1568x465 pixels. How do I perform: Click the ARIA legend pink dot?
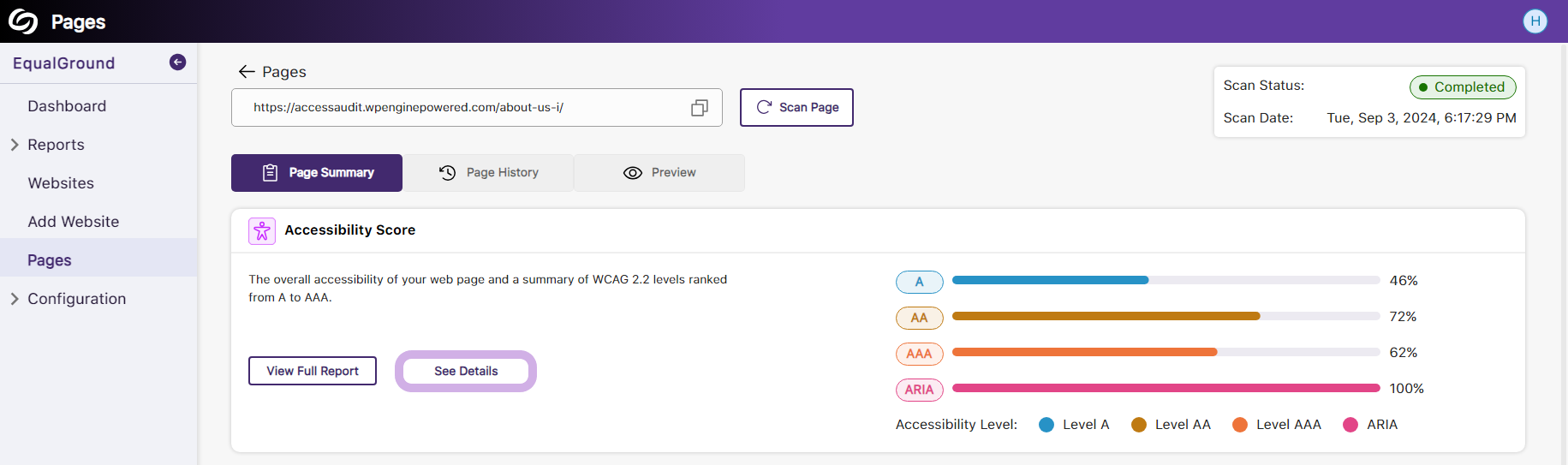click(1350, 425)
